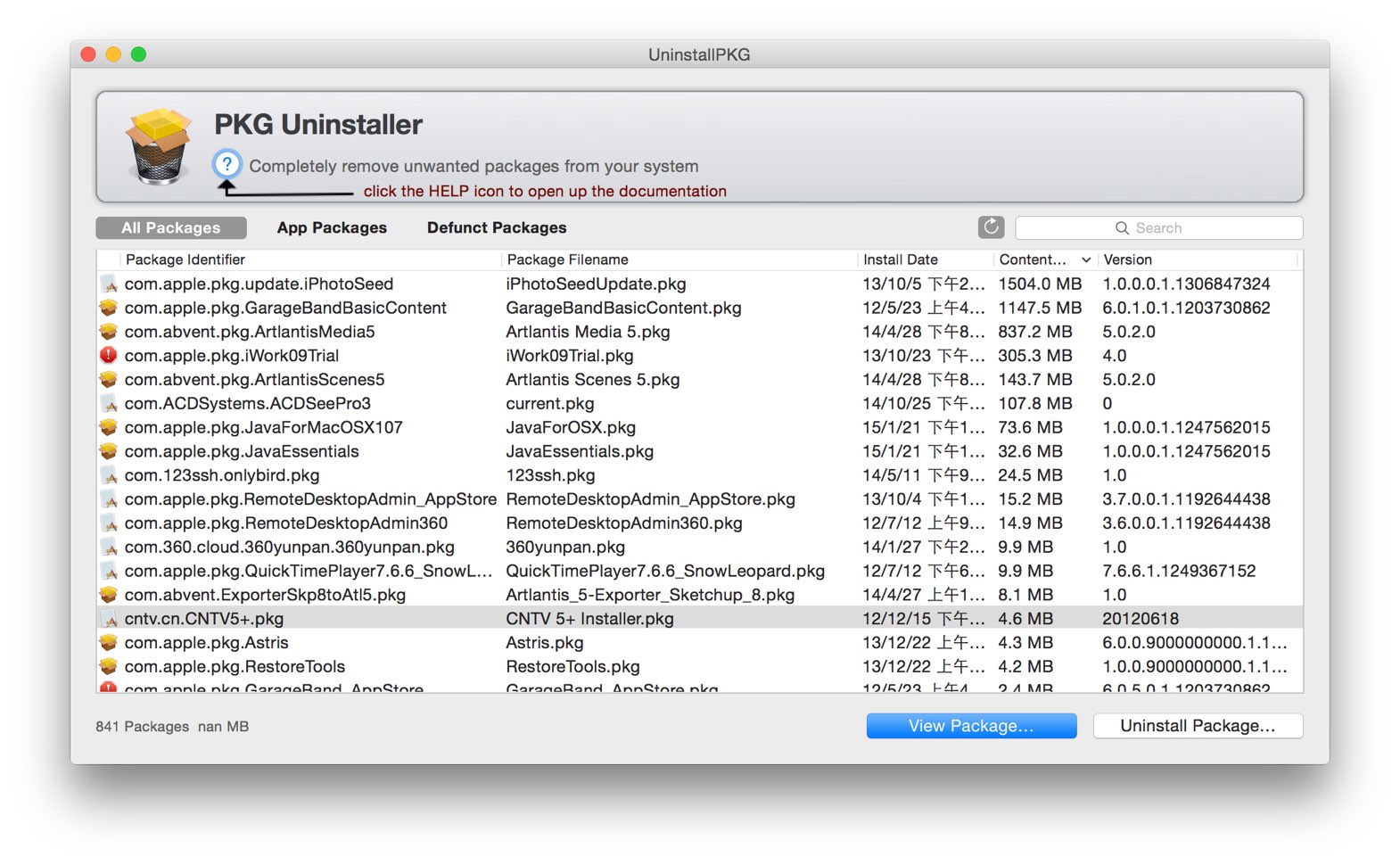
Task: Select GarageBandBasicContent.pkg filename
Action: [x=623, y=308]
